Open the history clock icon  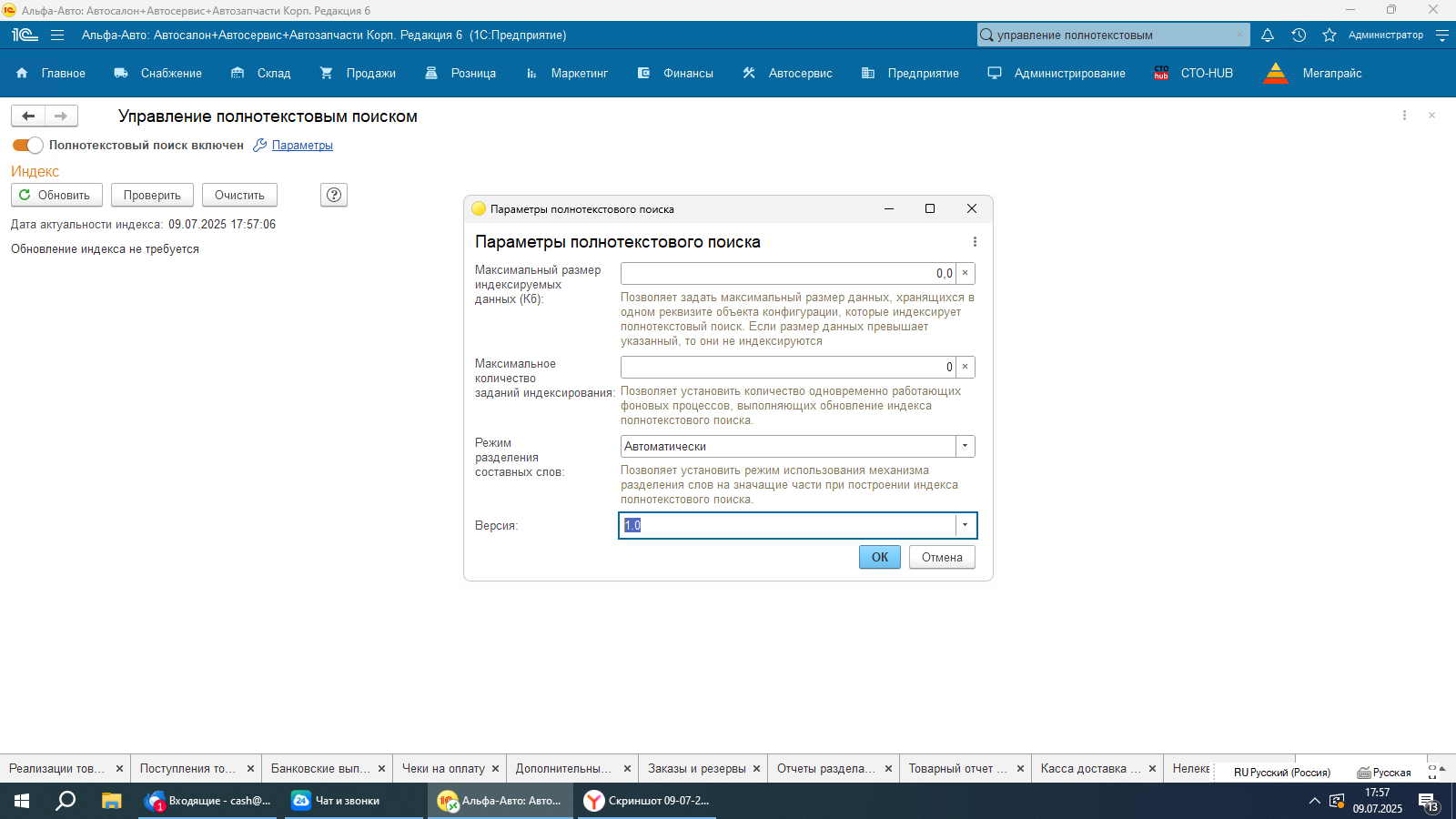(1299, 35)
